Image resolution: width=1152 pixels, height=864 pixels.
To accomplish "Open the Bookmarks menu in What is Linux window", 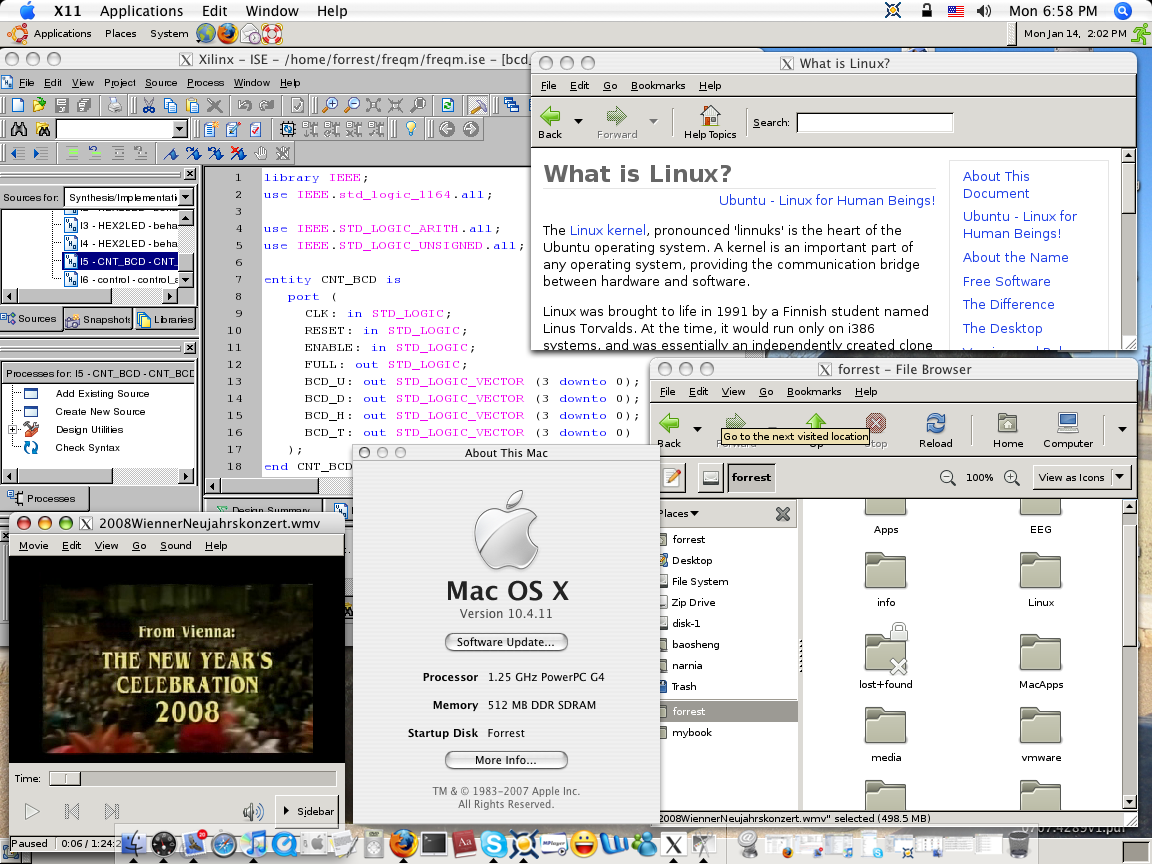I will [x=658, y=85].
